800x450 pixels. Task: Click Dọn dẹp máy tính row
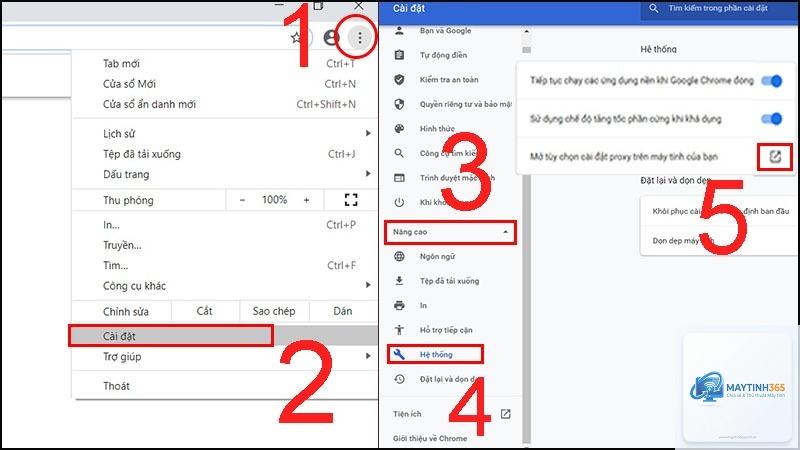[x=719, y=240]
